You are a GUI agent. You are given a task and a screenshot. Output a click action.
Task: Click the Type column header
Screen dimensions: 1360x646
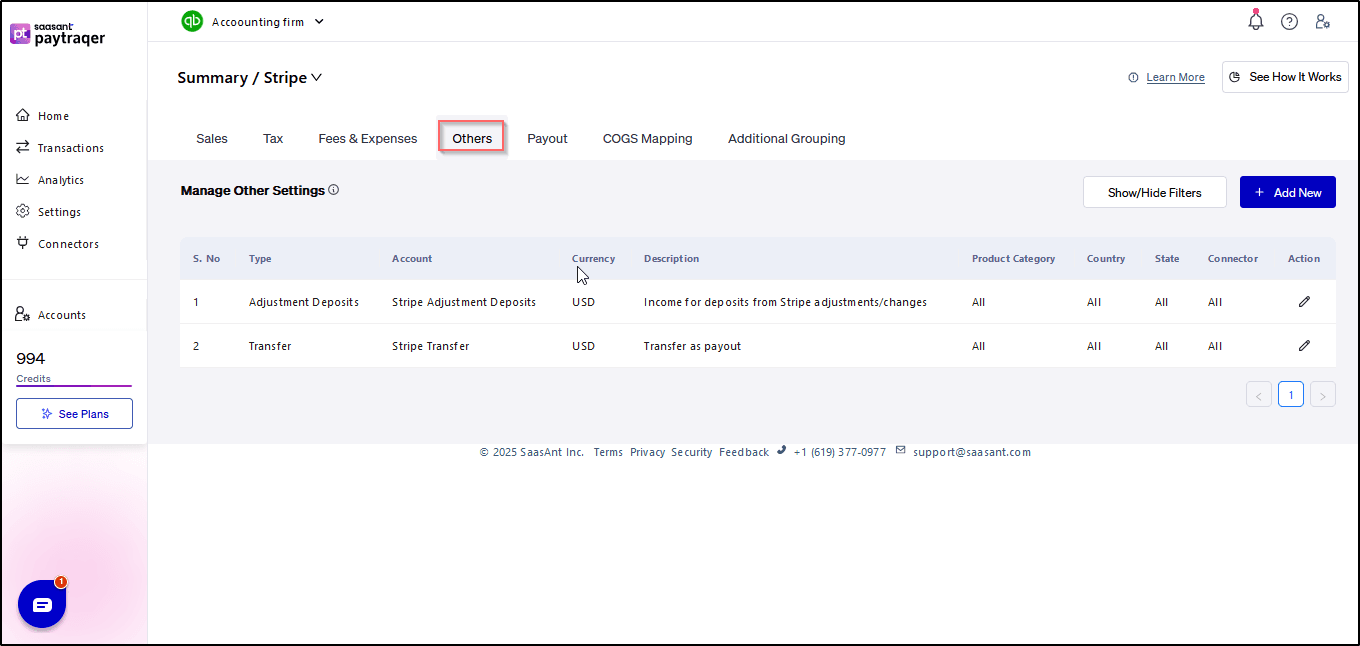260,259
